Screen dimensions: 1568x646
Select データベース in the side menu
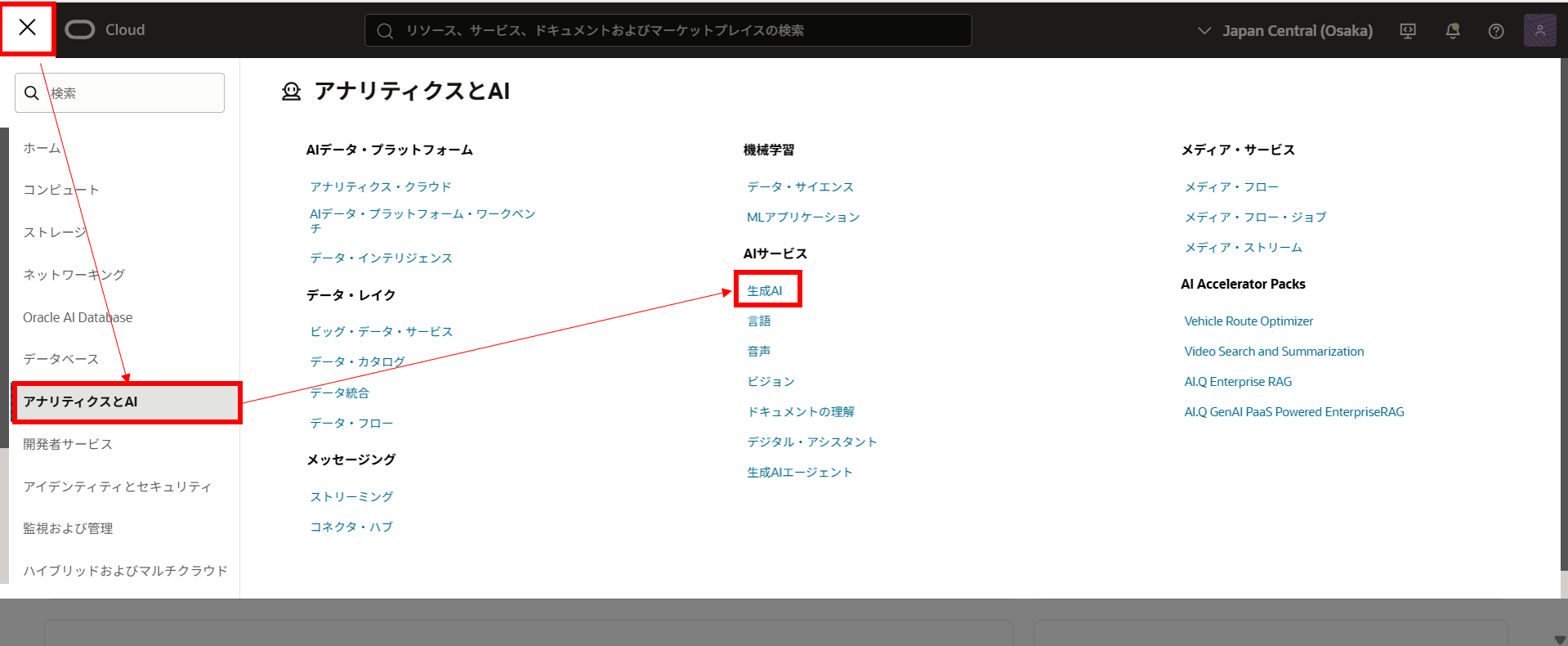click(60, 359)
